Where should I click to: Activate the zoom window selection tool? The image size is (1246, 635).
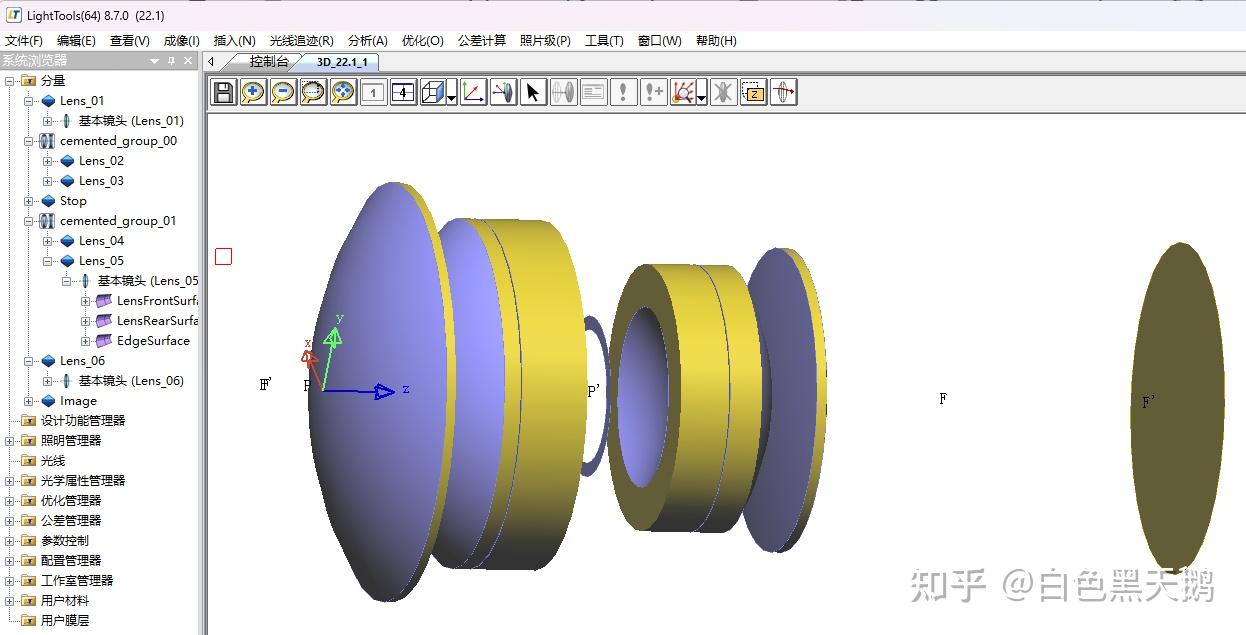coord(312,91)
